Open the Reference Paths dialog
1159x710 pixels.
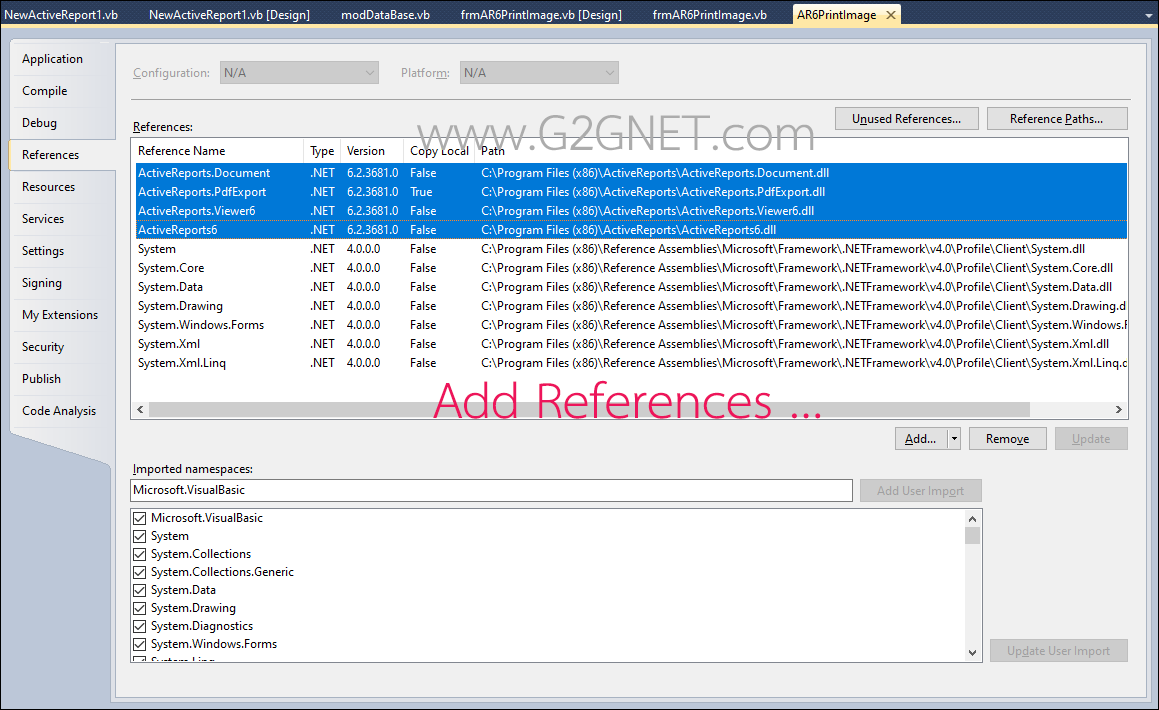(1056, 119)
